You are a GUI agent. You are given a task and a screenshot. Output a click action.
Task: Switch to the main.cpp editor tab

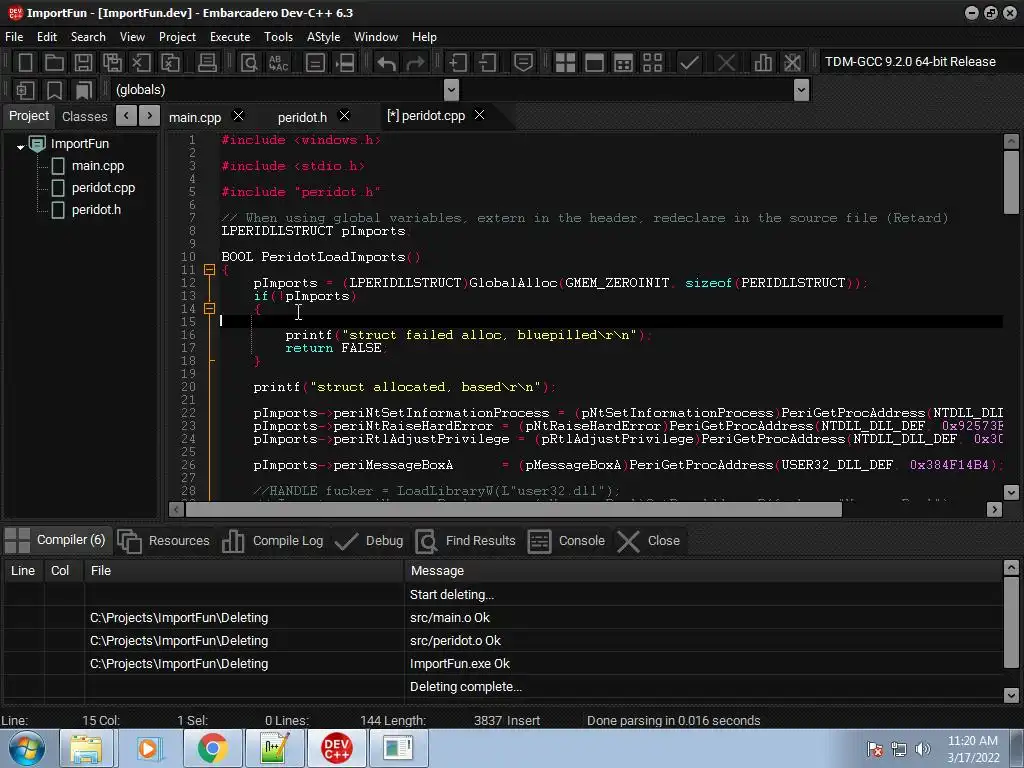click(195, 117)
